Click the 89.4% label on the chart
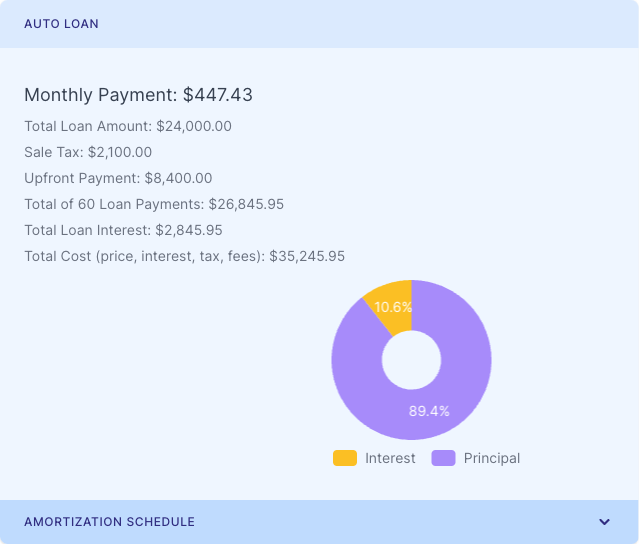This screenshot has width=639, height=544. point(429,411)
